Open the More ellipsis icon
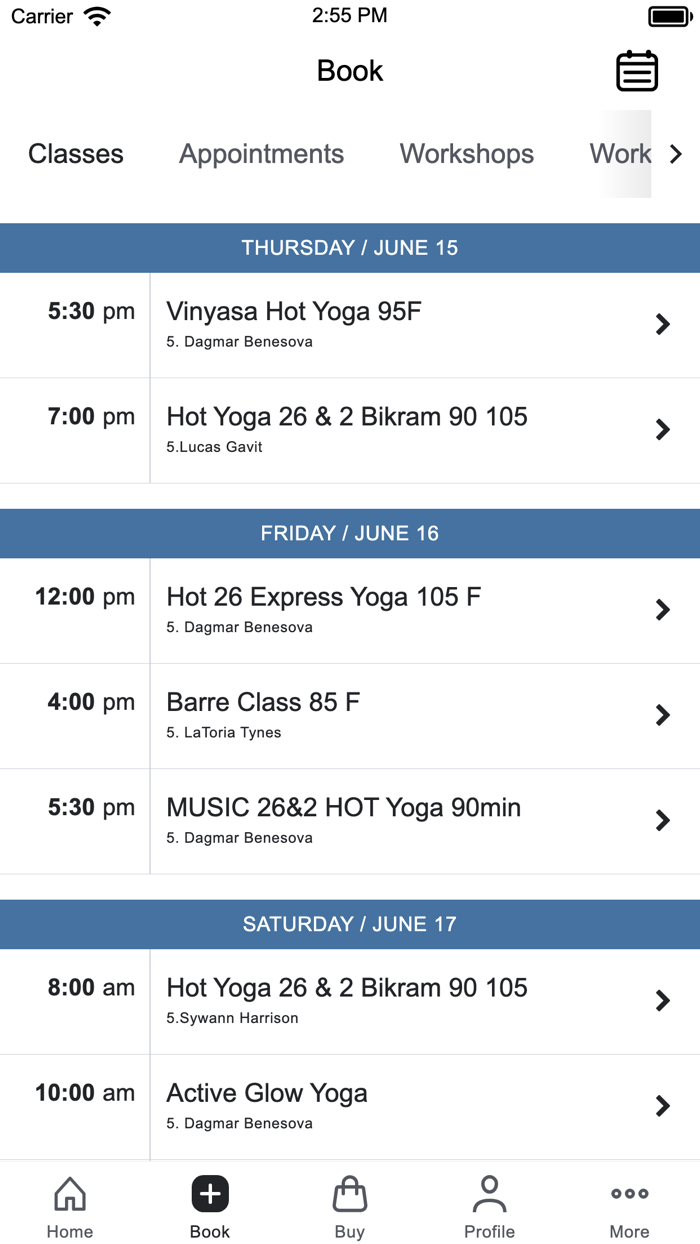The width and height of the screenshot is (700, 1244). coord(629,1193)
